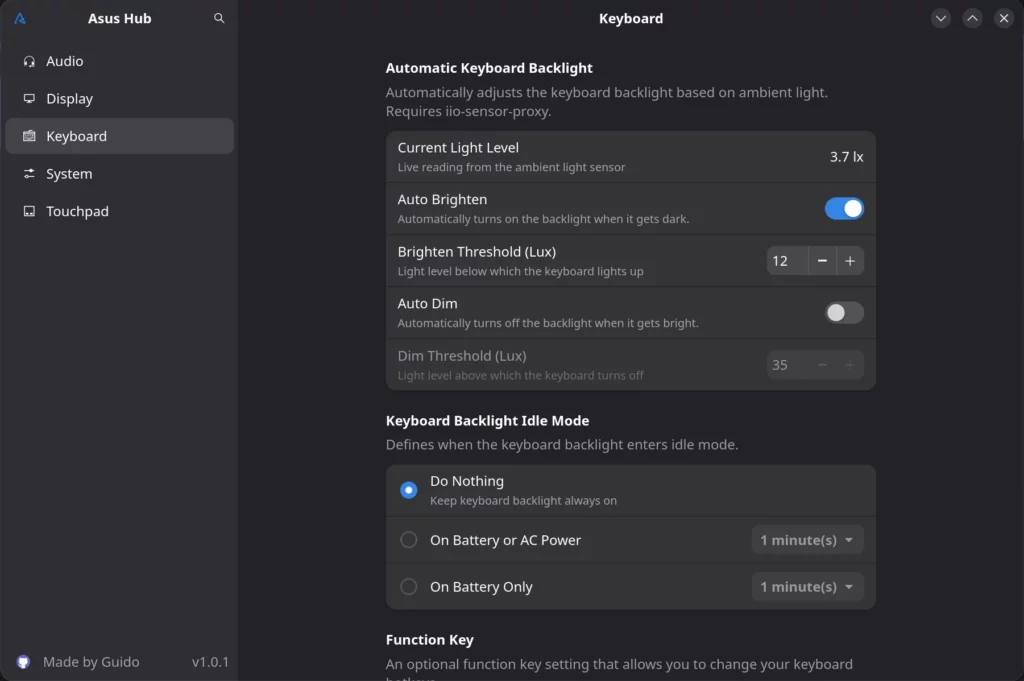This screenshot has height=681, width=1024.
Task: Click the monitor Display icon in sidebar
Action: point(29,99)
